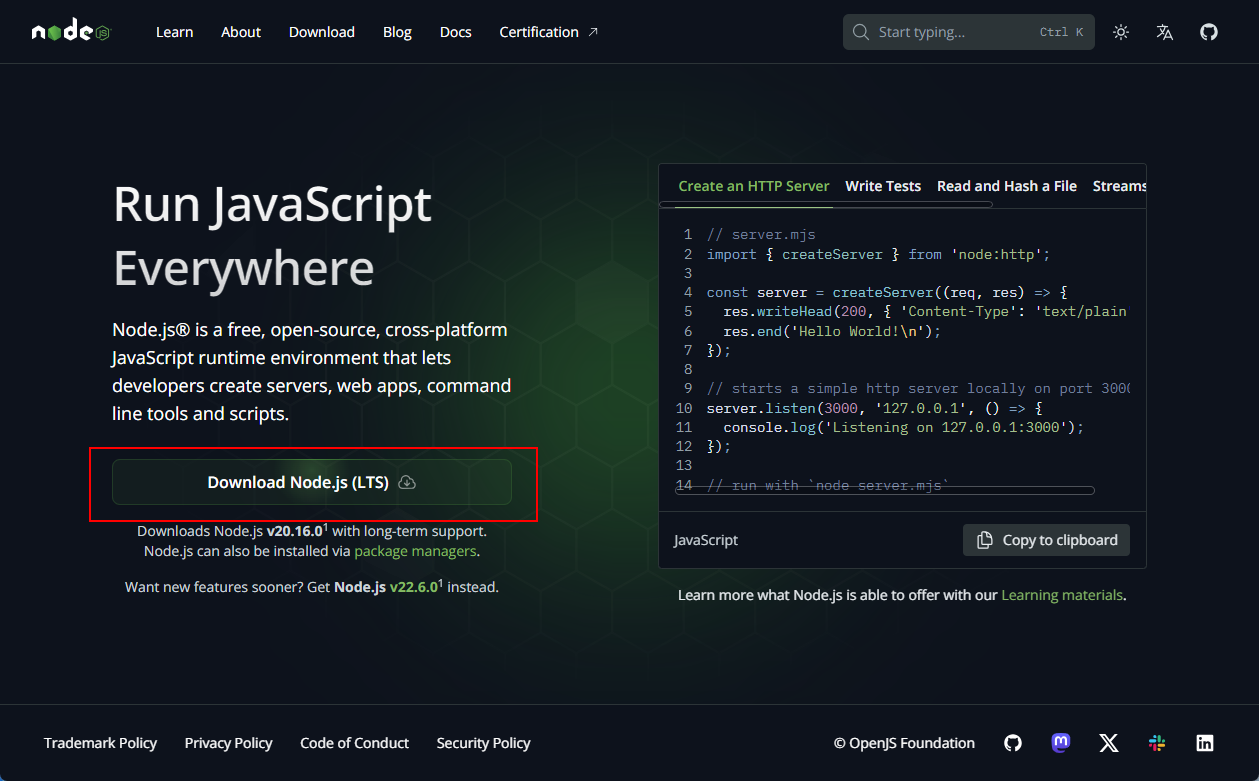Click the Copy to clipboard button
1259x781 pixels.
coord(1046,540)
